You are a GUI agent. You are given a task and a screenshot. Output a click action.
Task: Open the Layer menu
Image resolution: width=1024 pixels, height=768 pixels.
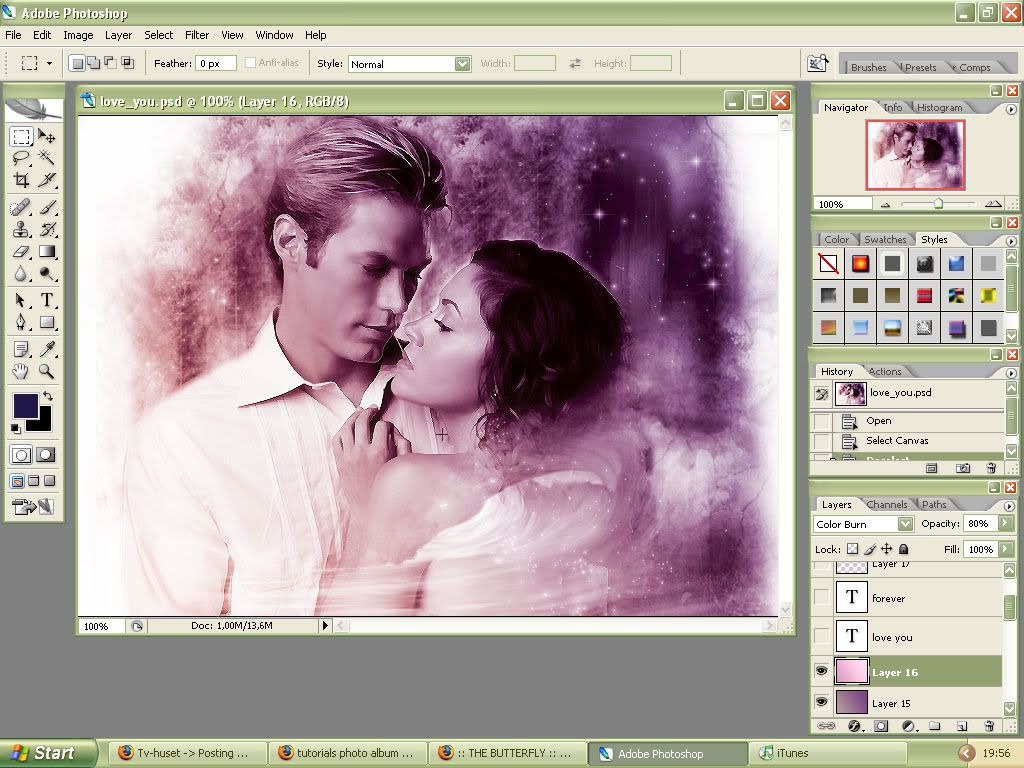[118, 35]
